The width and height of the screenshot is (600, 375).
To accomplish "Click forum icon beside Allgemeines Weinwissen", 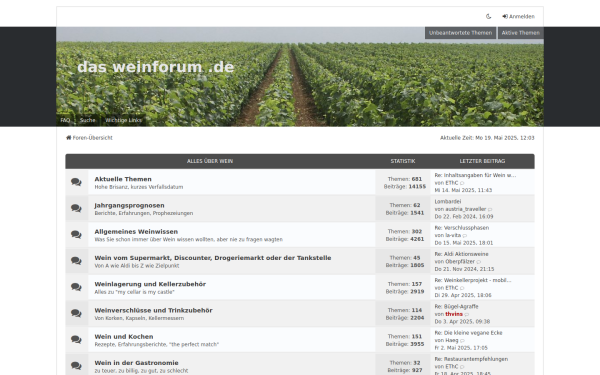I will click(x=76, y=234).
